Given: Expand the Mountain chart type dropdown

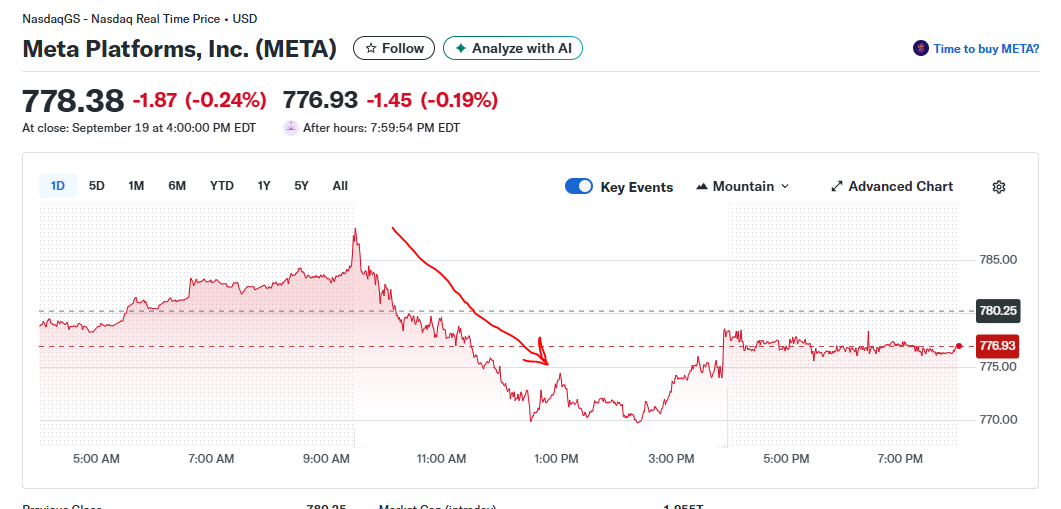Looking at the screenshot, I should [785, 187].
